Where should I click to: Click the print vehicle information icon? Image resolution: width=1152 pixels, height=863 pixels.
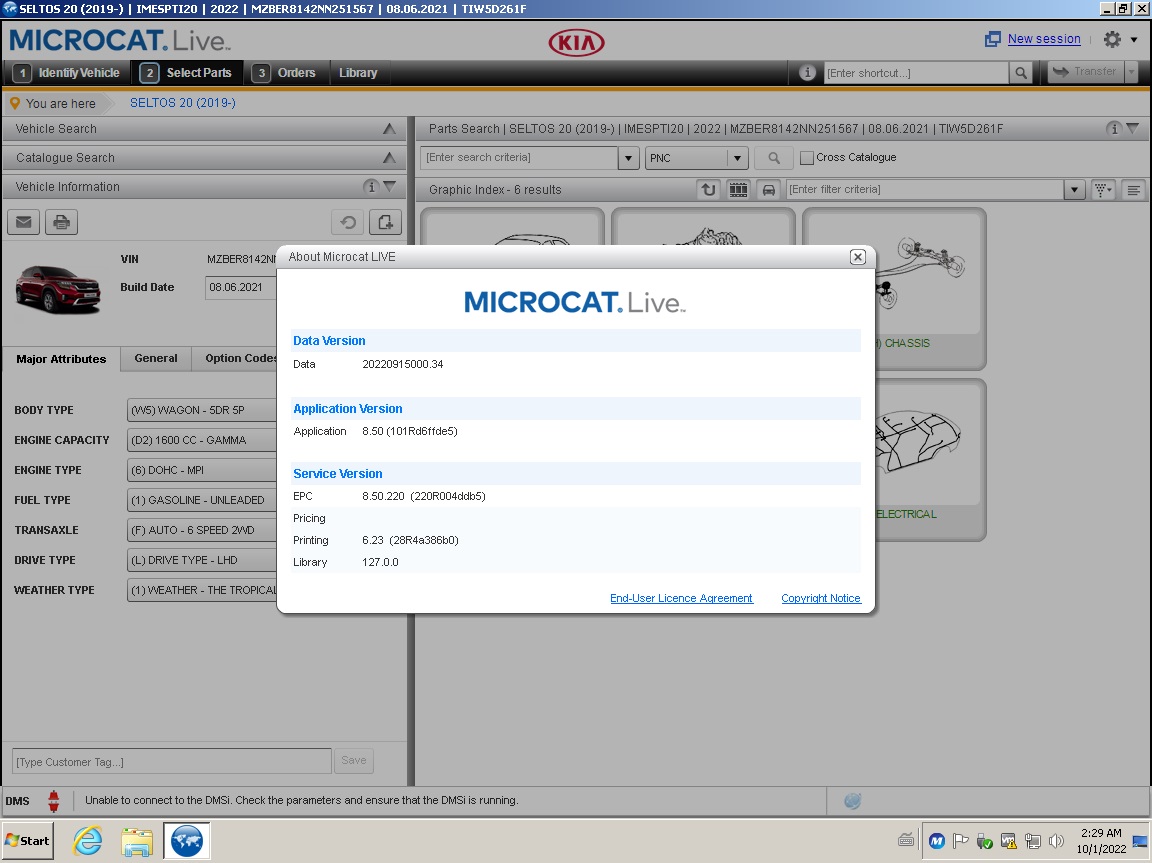[x=61, y=222]
